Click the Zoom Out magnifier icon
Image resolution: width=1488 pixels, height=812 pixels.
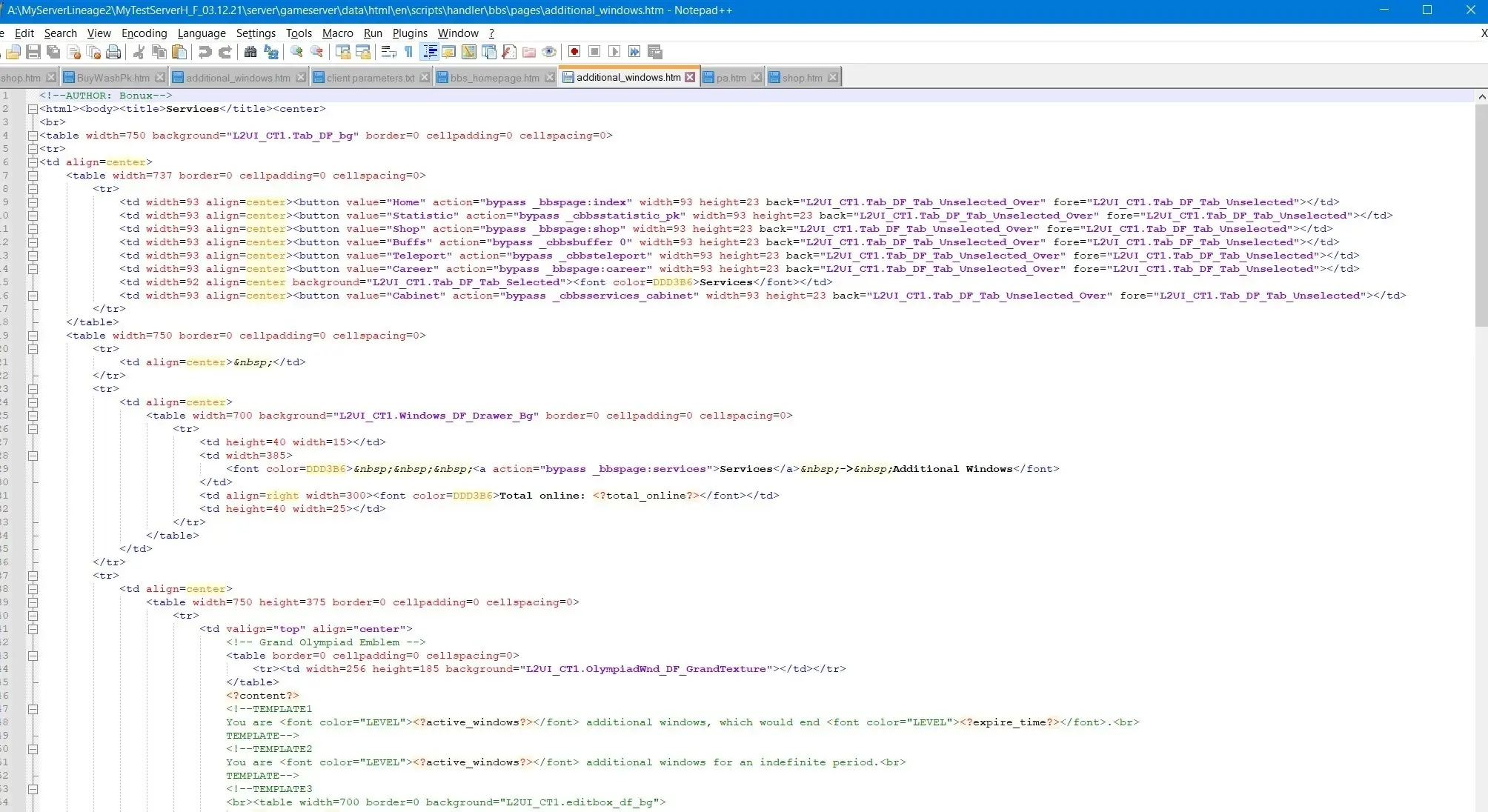(316, 52)
